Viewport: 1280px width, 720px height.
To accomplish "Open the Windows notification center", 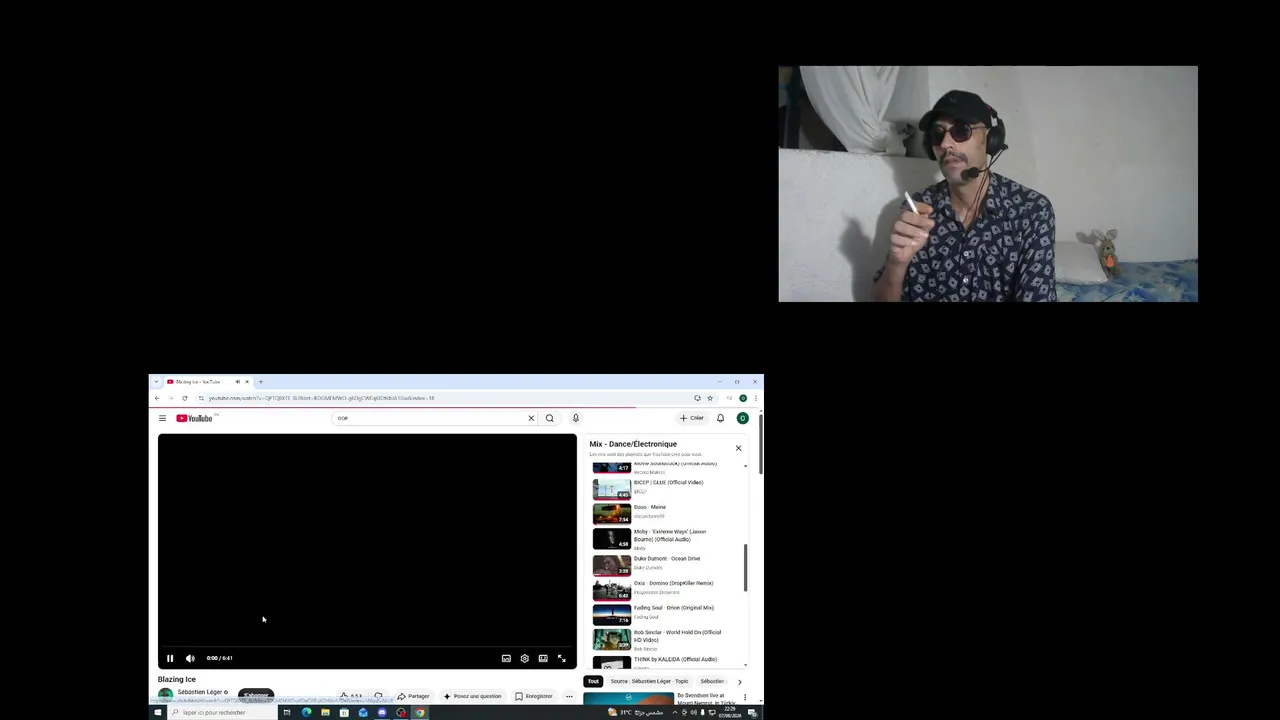I will coord(752,712).
